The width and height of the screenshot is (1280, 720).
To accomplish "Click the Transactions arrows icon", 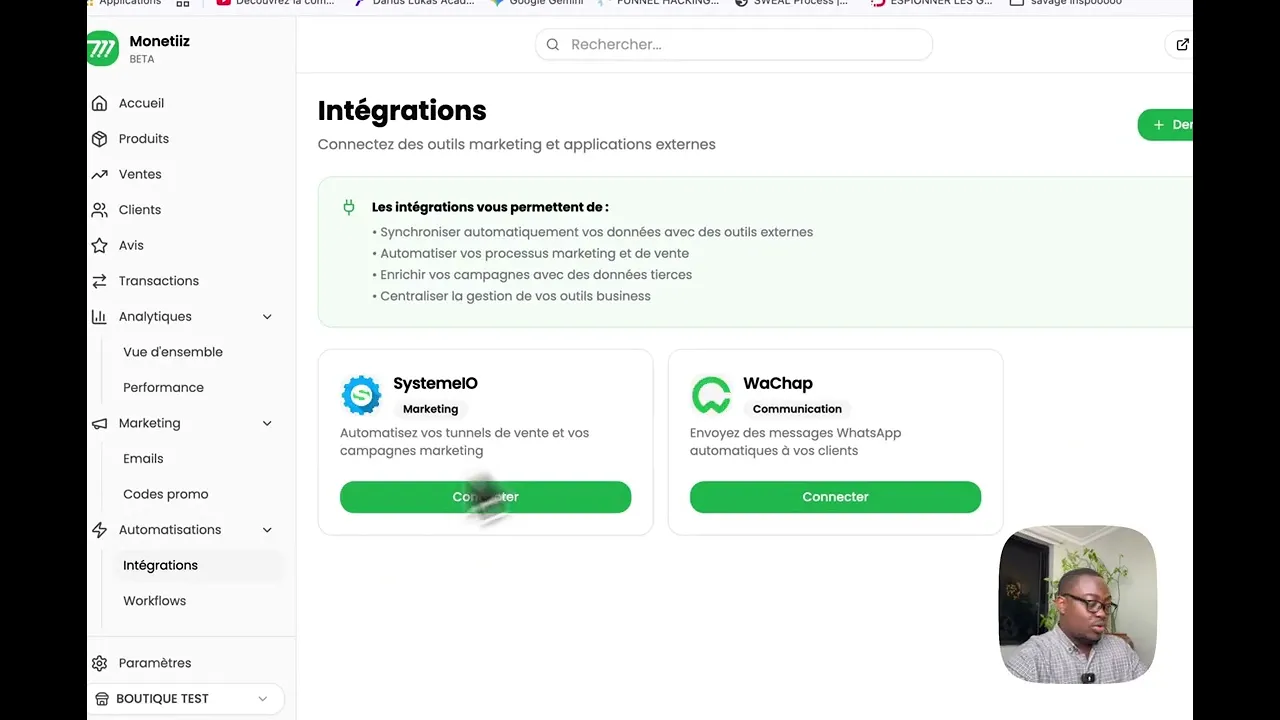I will coord(99,281).
